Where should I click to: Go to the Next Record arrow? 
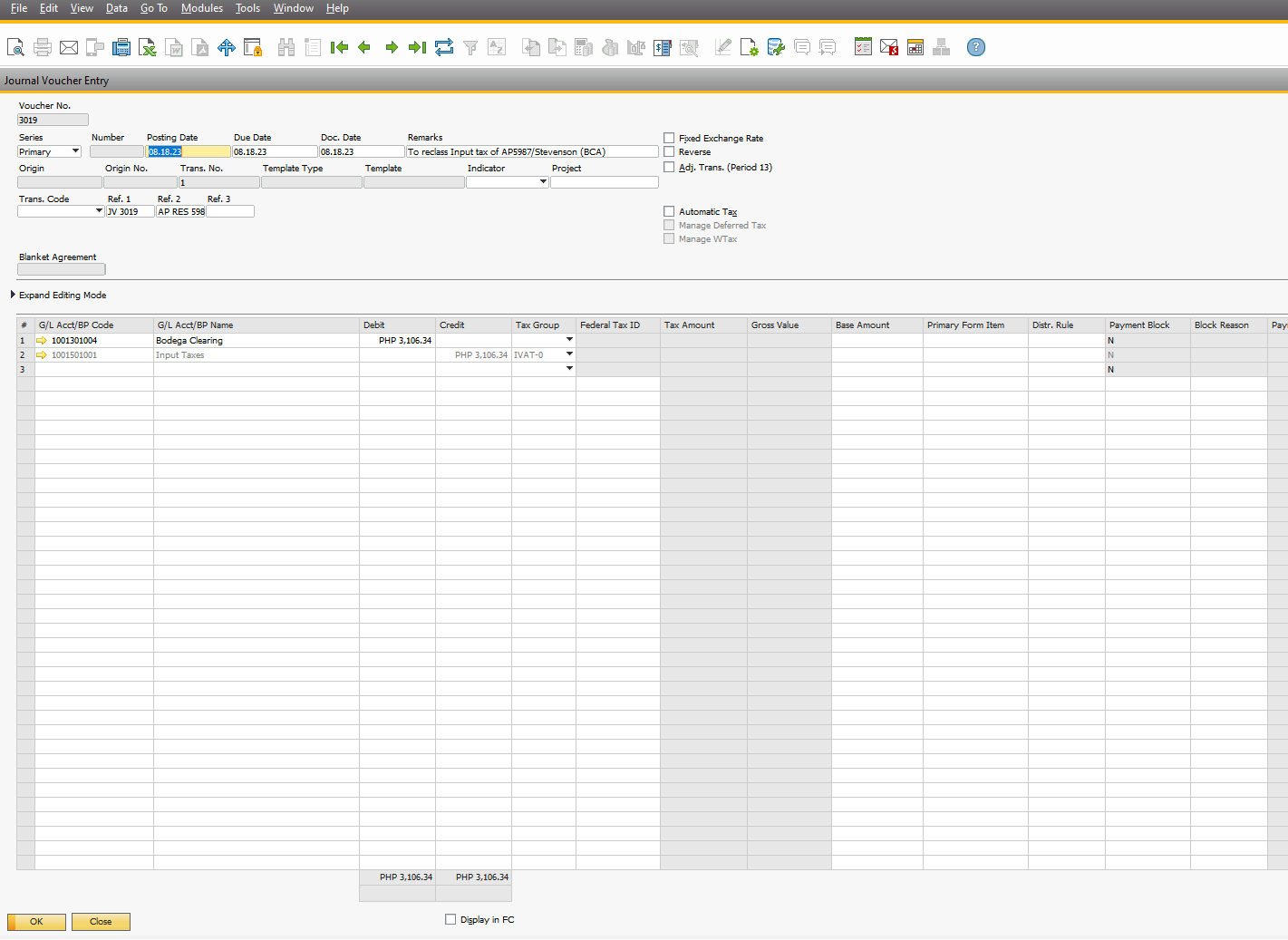point(392,47)
